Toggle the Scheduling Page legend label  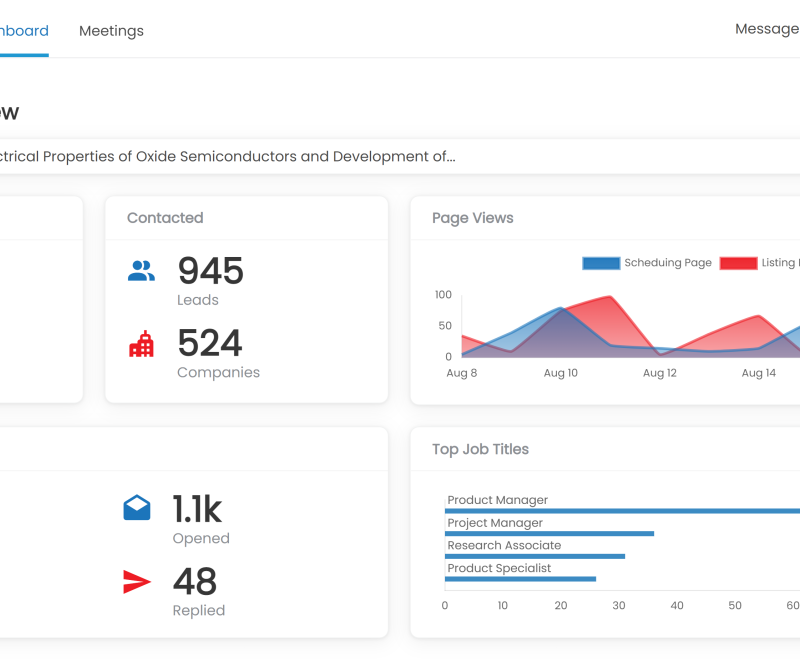667,263
